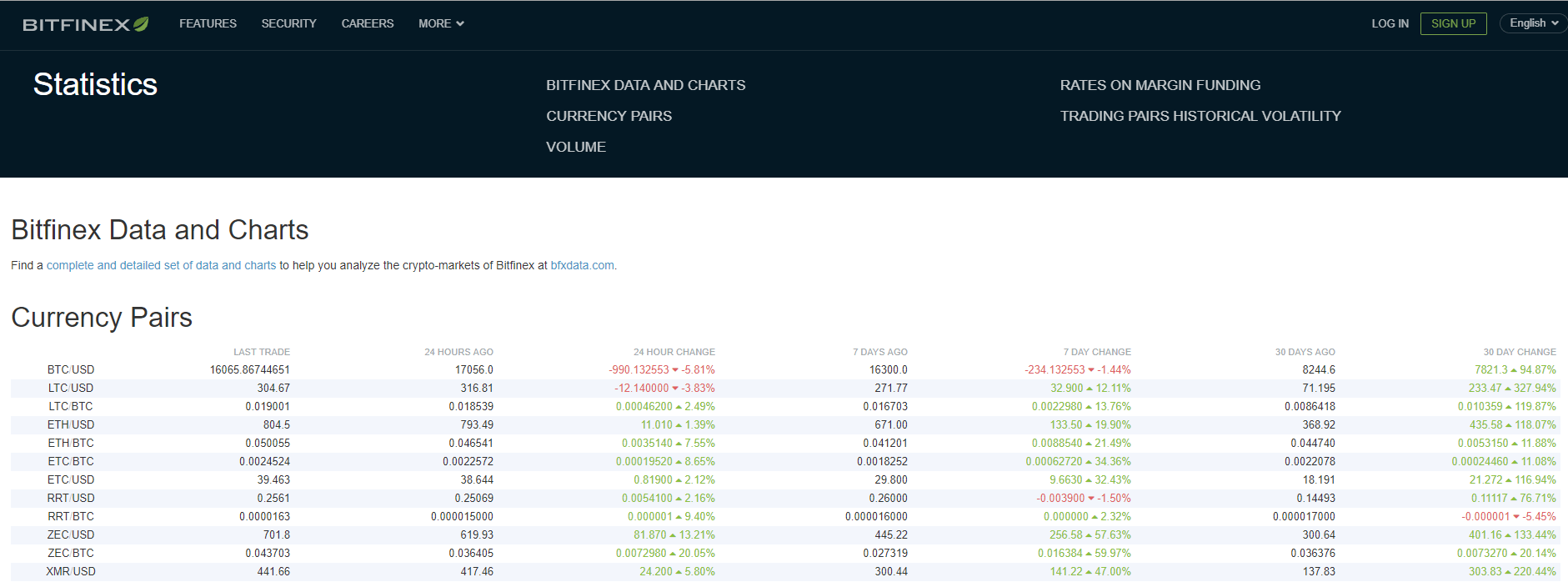Click the BTC/USD pair label

click(71, 369)
